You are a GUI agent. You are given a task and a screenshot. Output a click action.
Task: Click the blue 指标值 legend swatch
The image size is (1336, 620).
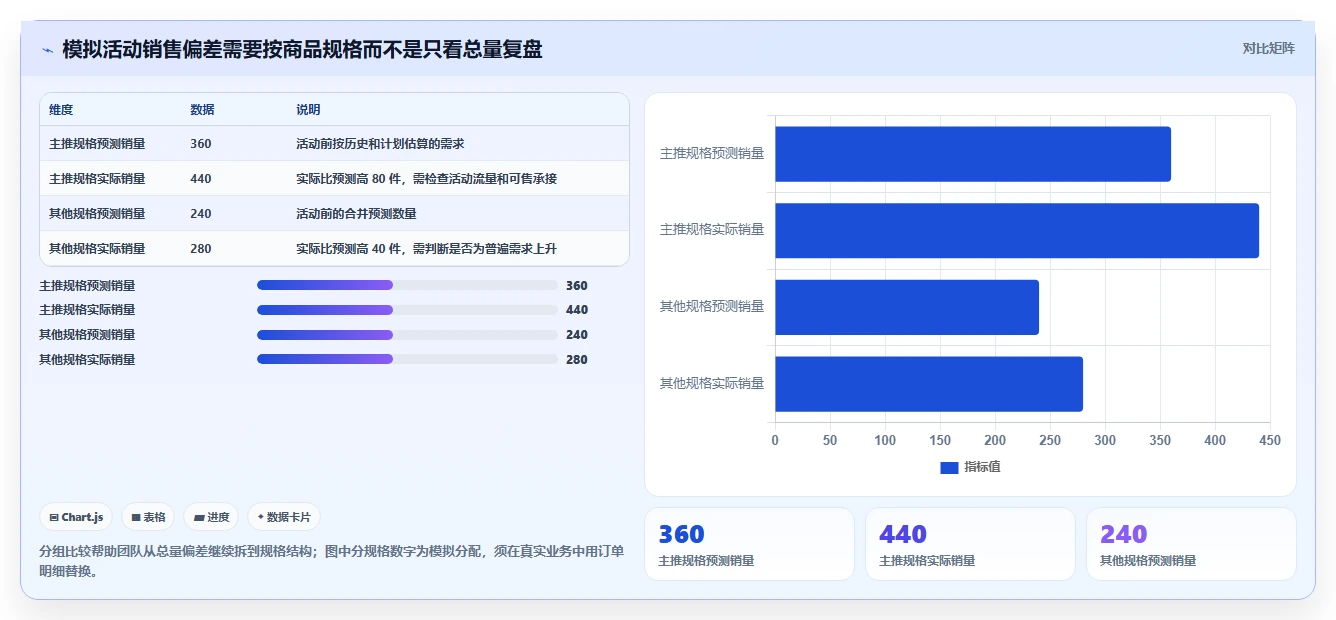click(x=949, y=468)
